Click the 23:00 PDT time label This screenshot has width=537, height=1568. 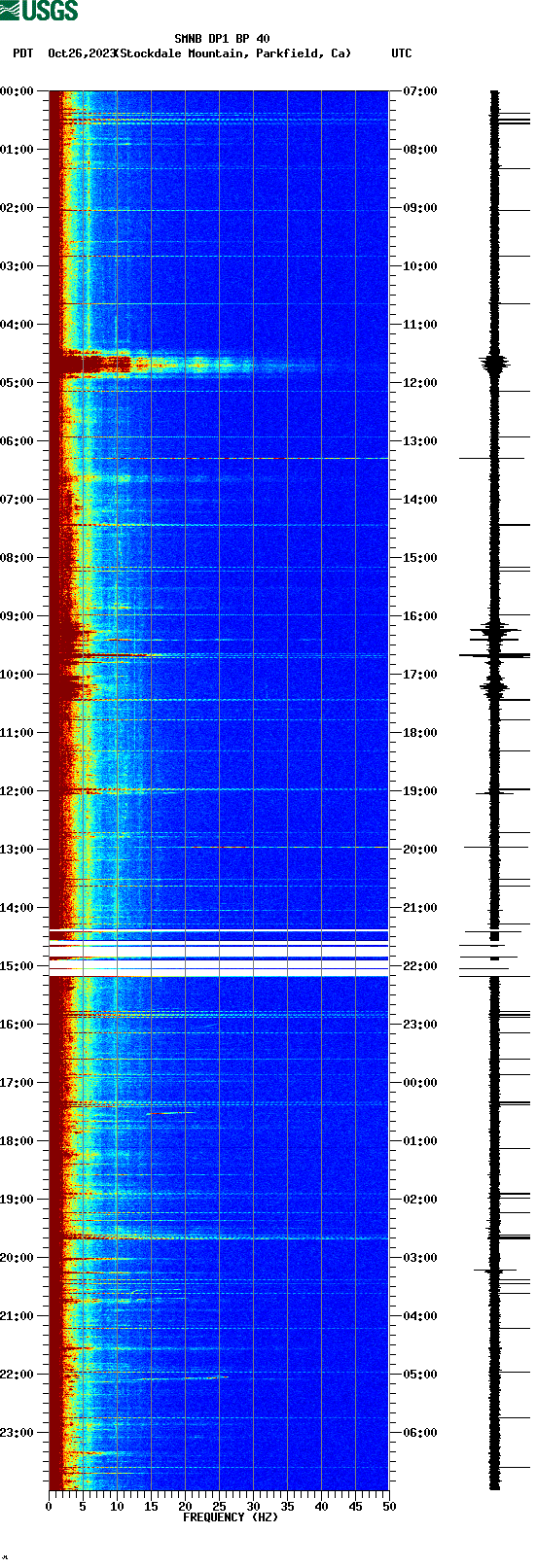click(18, 1433)
